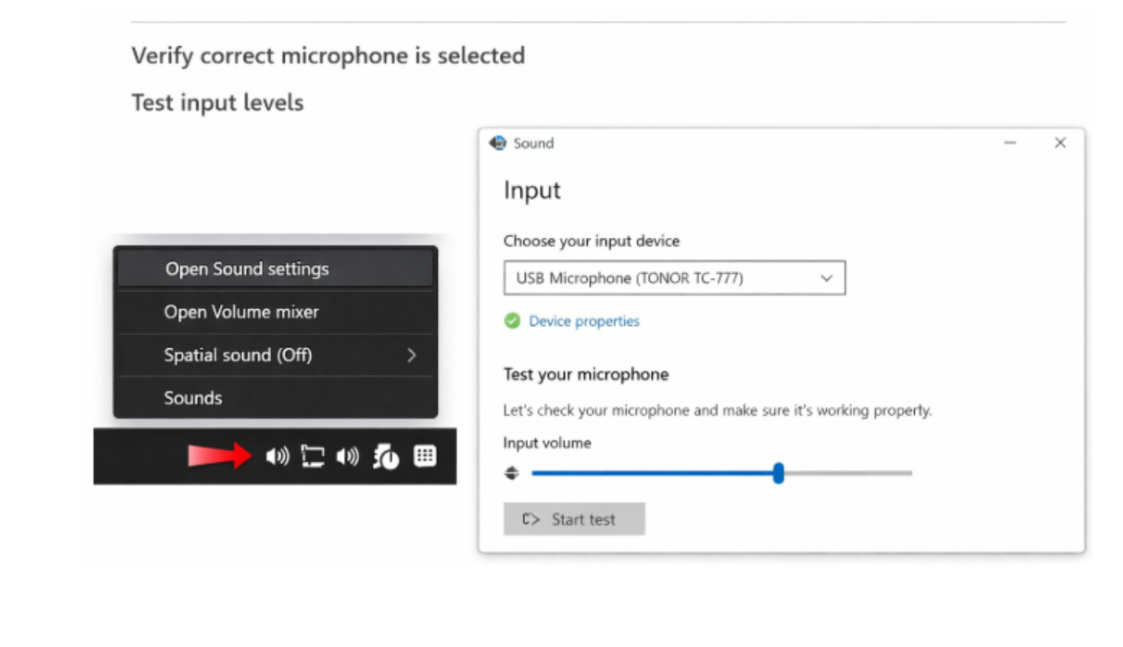Click the Sound window title bar app icon
Viewport: 1123px width, 647px height.
[x=498, y=143]
